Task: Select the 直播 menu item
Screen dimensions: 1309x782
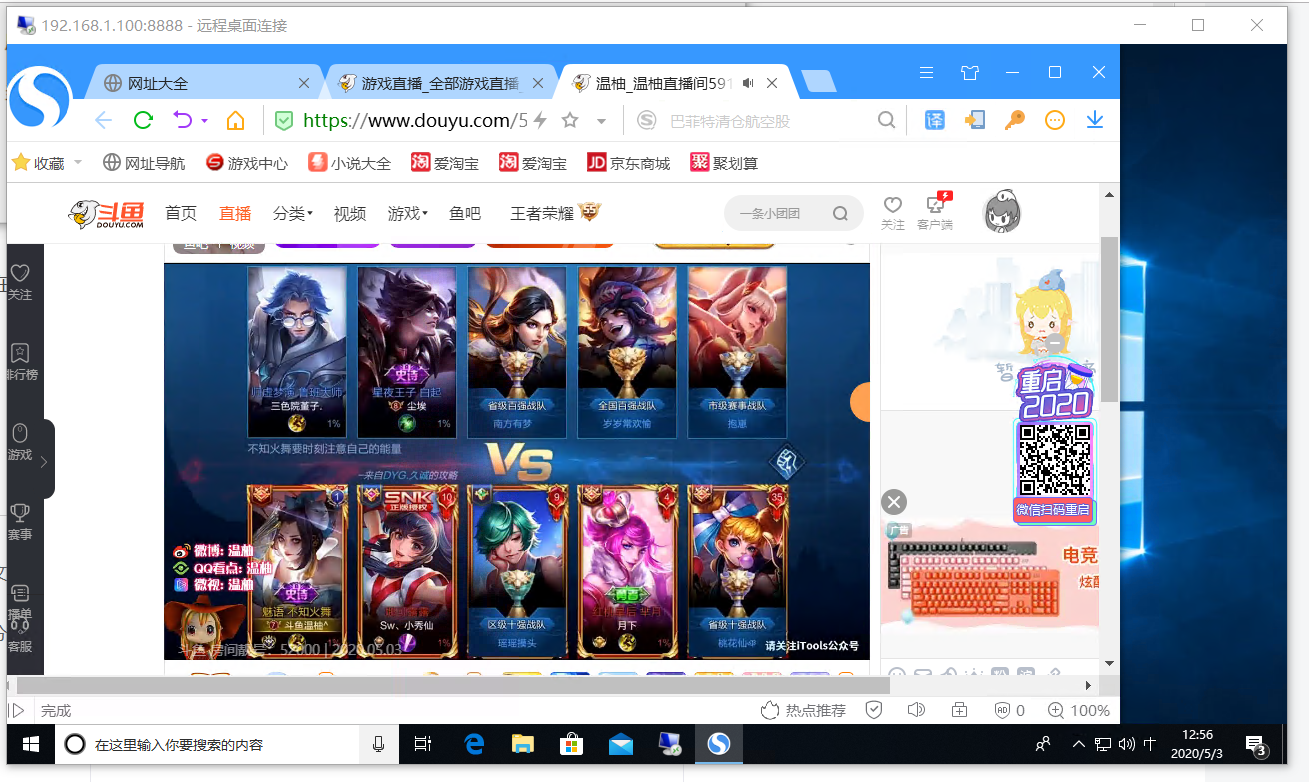Action: click(x=234, y=213)
